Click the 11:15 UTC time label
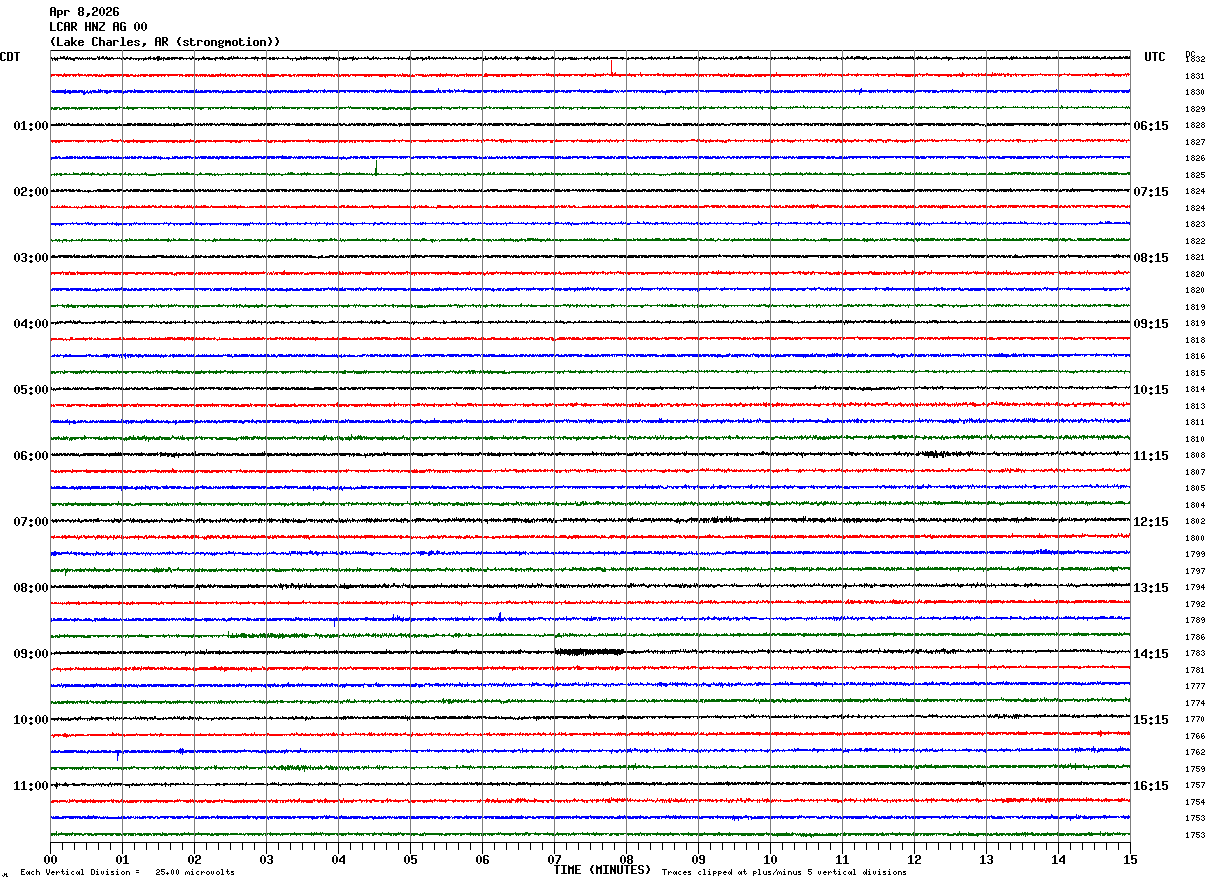Viewport: 1210px width, 886px height. coord(1151,456)
